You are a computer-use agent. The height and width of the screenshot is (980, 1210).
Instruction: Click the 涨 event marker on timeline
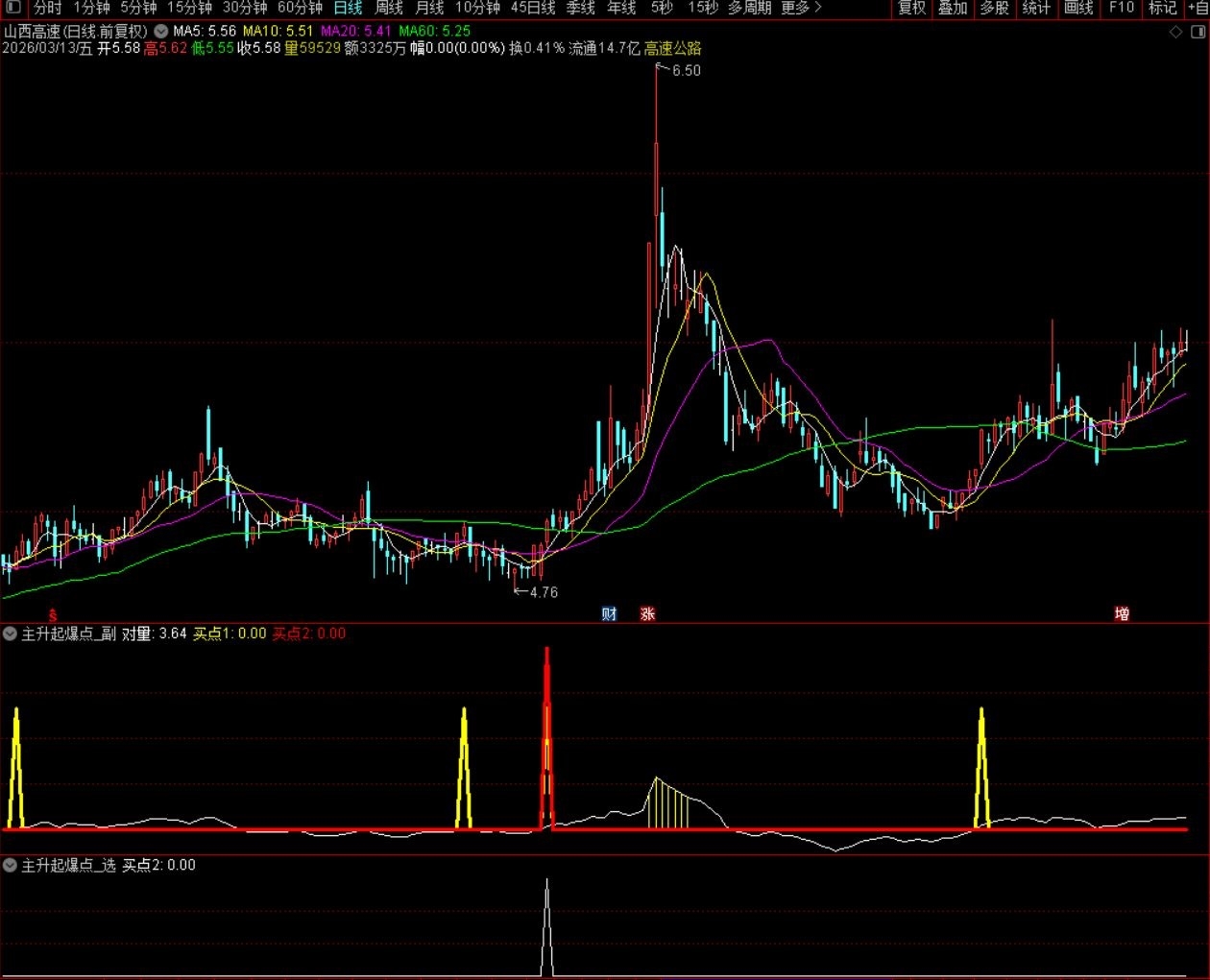pyautogui.click(x=647, y=613)
